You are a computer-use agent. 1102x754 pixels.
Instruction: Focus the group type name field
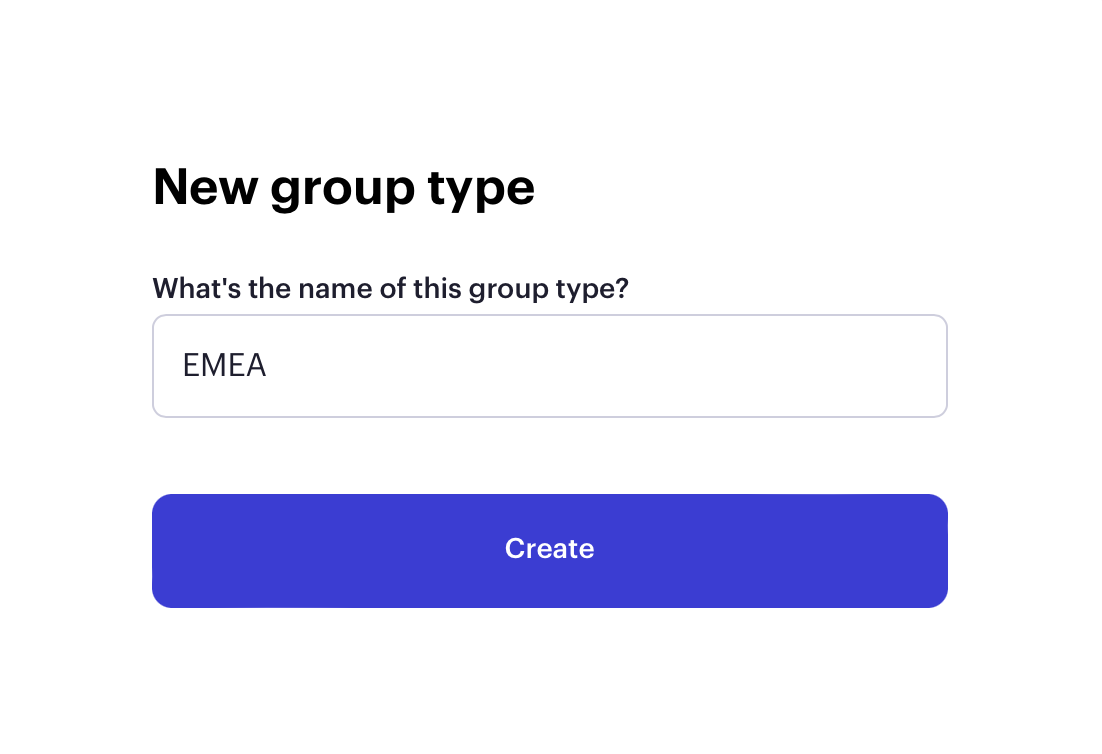pyautogui.click(x=550, y=366)
